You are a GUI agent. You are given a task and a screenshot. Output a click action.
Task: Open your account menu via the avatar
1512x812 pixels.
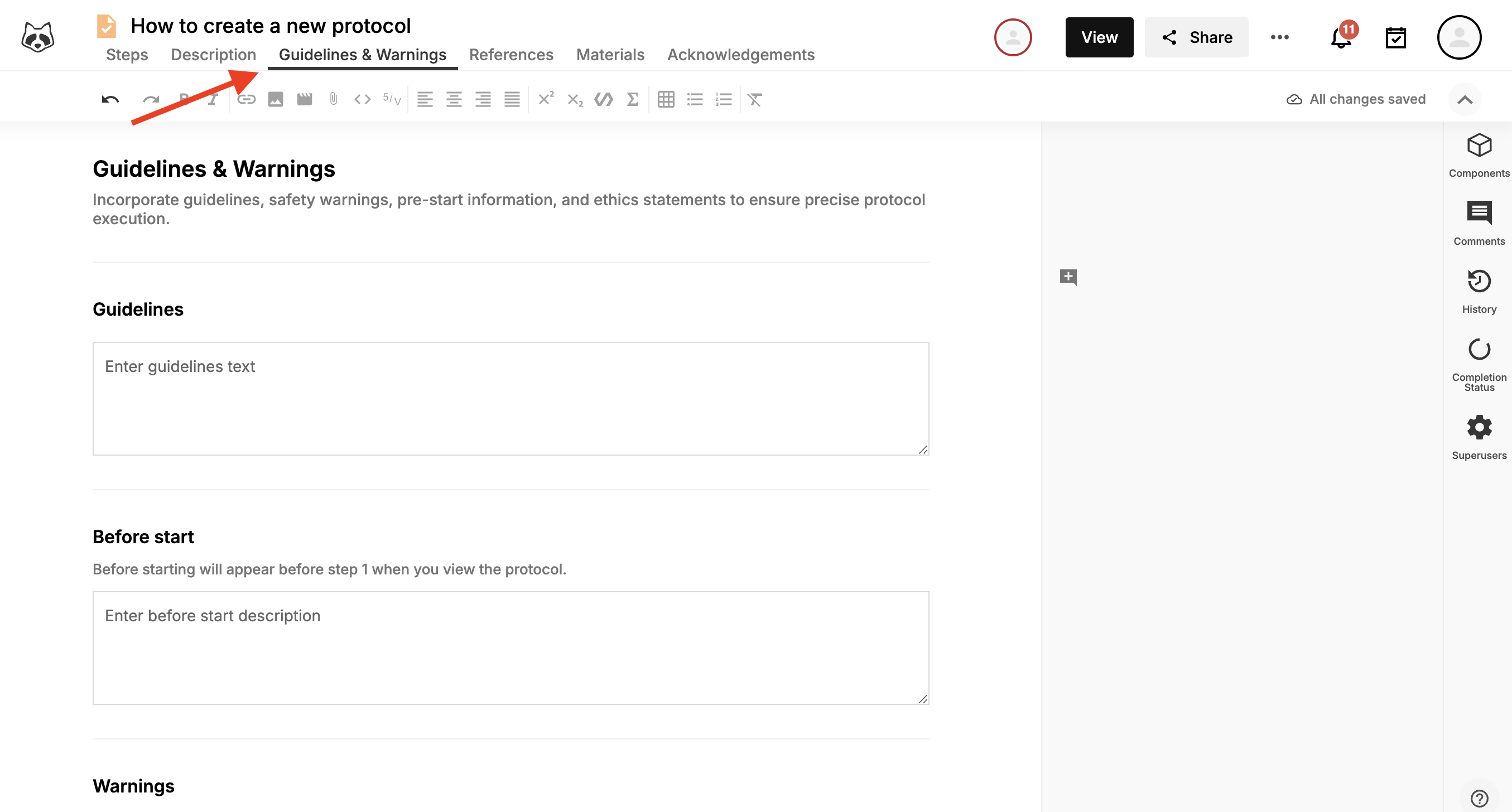(x=1459, y=37)
